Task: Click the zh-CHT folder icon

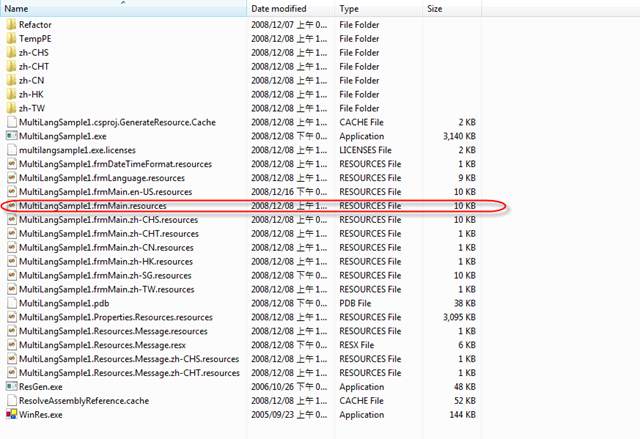Action: pyautogui.click(x=11, y=67)
